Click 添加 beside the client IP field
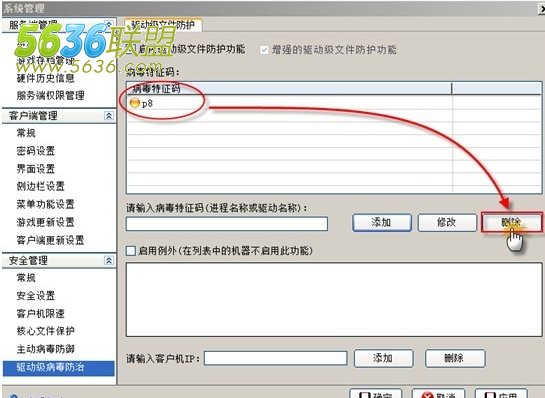The image size is (545, 398). pos(383,358)
